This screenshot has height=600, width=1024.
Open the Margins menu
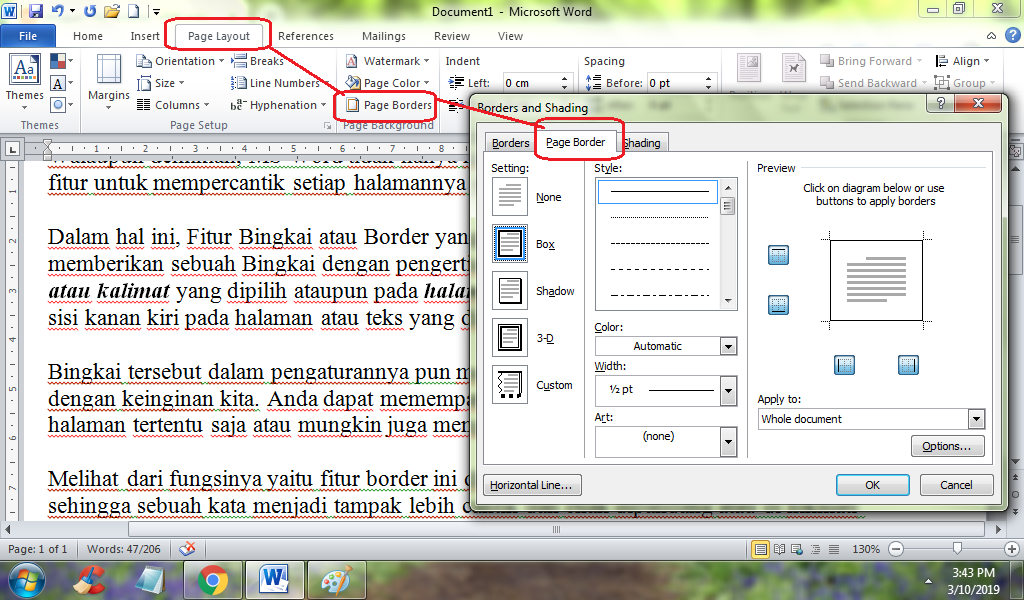click(x=108, y=82)
